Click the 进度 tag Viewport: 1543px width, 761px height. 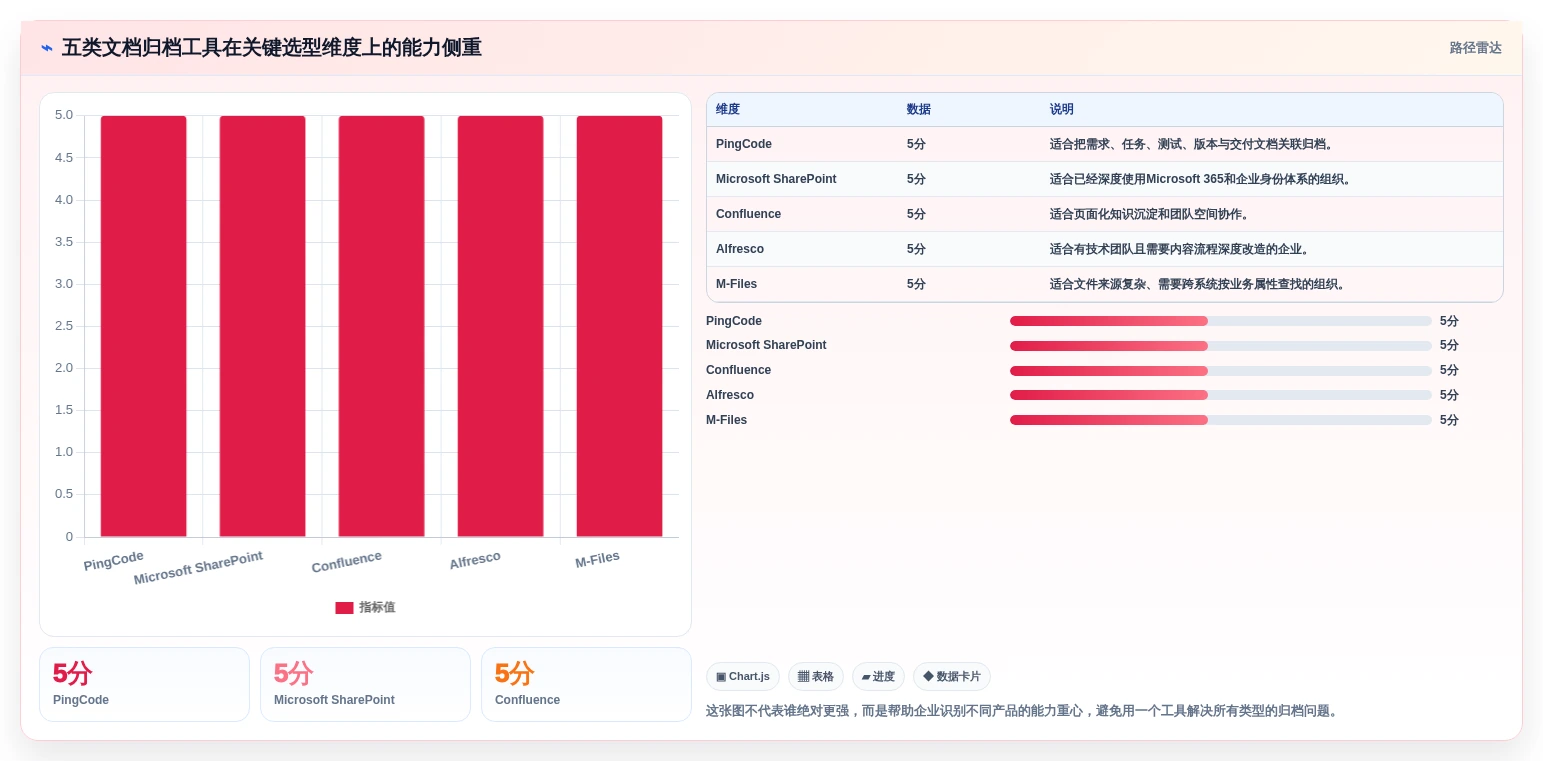[x=878, y=677]
